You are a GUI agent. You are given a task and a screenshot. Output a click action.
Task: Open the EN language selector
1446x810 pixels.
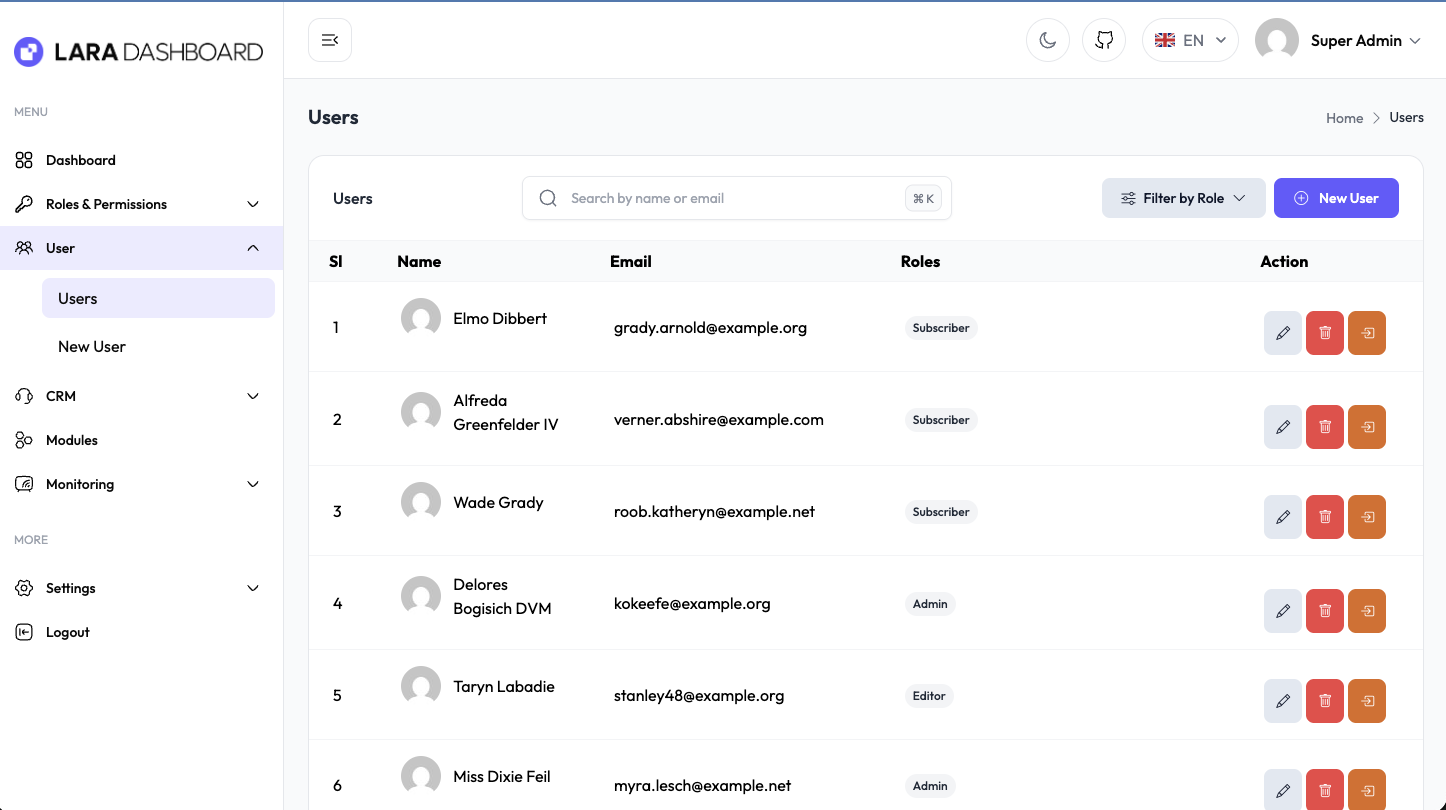[x=1190, y=40]
